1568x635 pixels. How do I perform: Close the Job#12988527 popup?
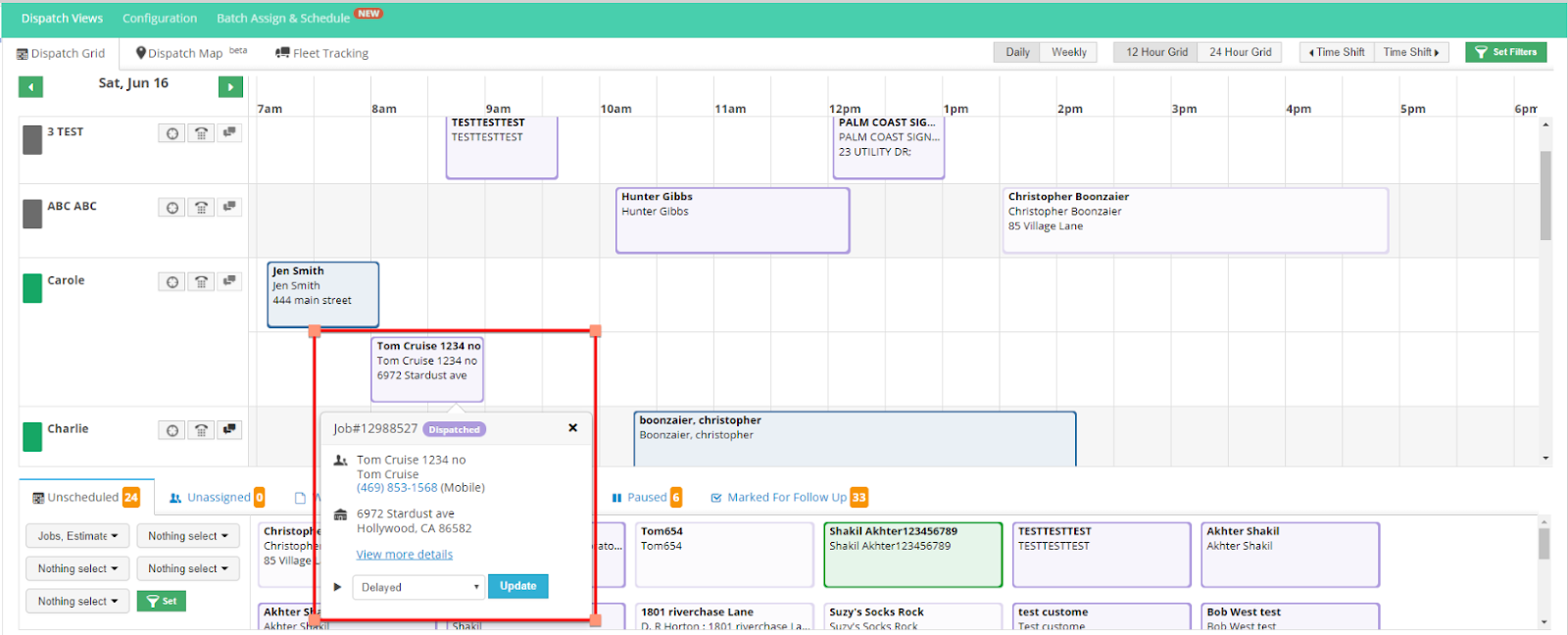573,428
